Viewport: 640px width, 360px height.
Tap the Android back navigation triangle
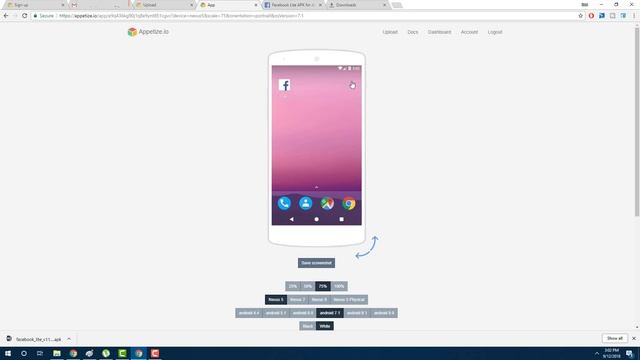click(x=291, y=219)
